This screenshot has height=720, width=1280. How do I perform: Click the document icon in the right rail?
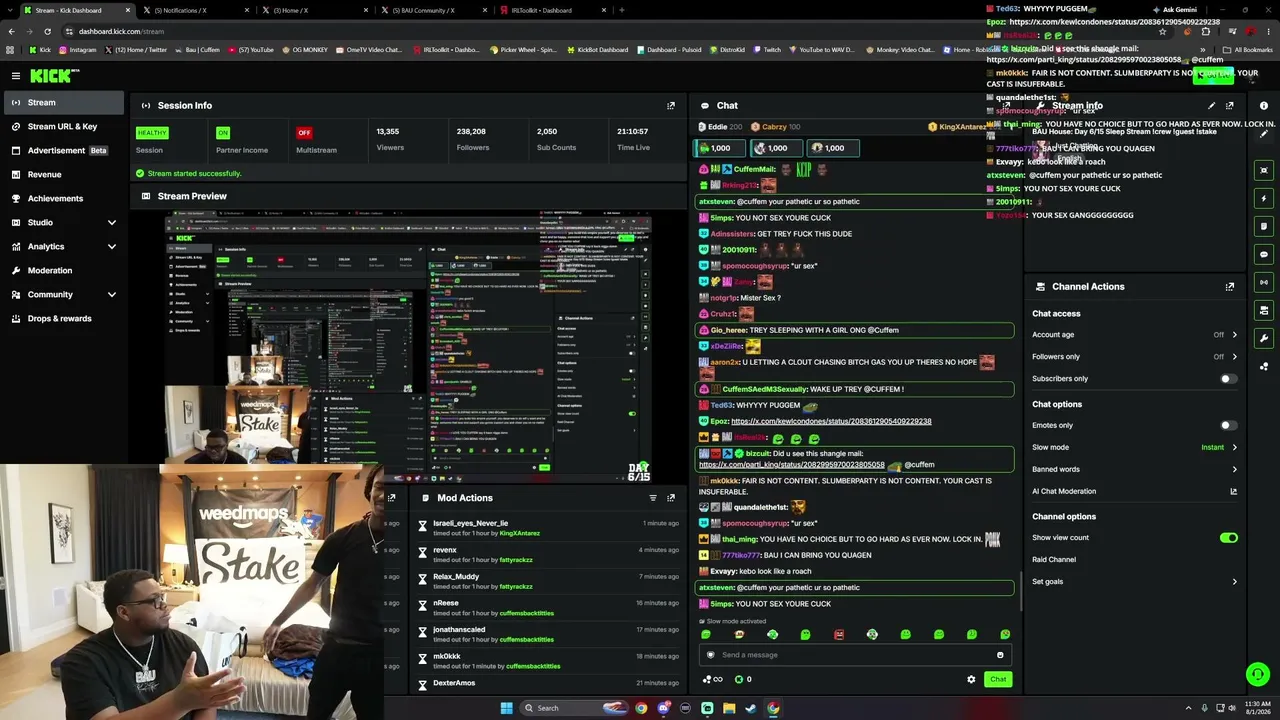point(1264,226)
